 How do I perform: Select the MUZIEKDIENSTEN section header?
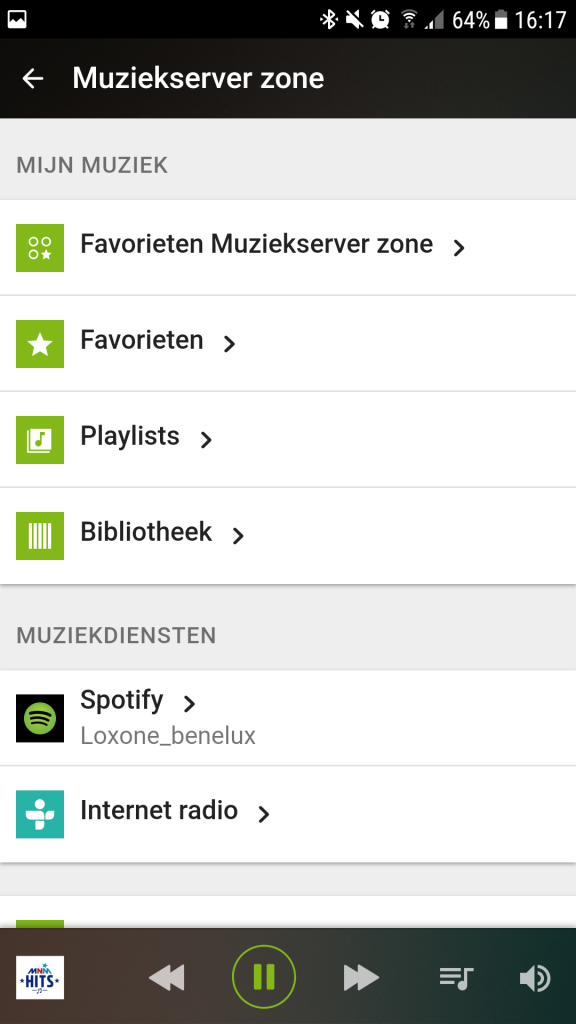[x=115, y=634]
